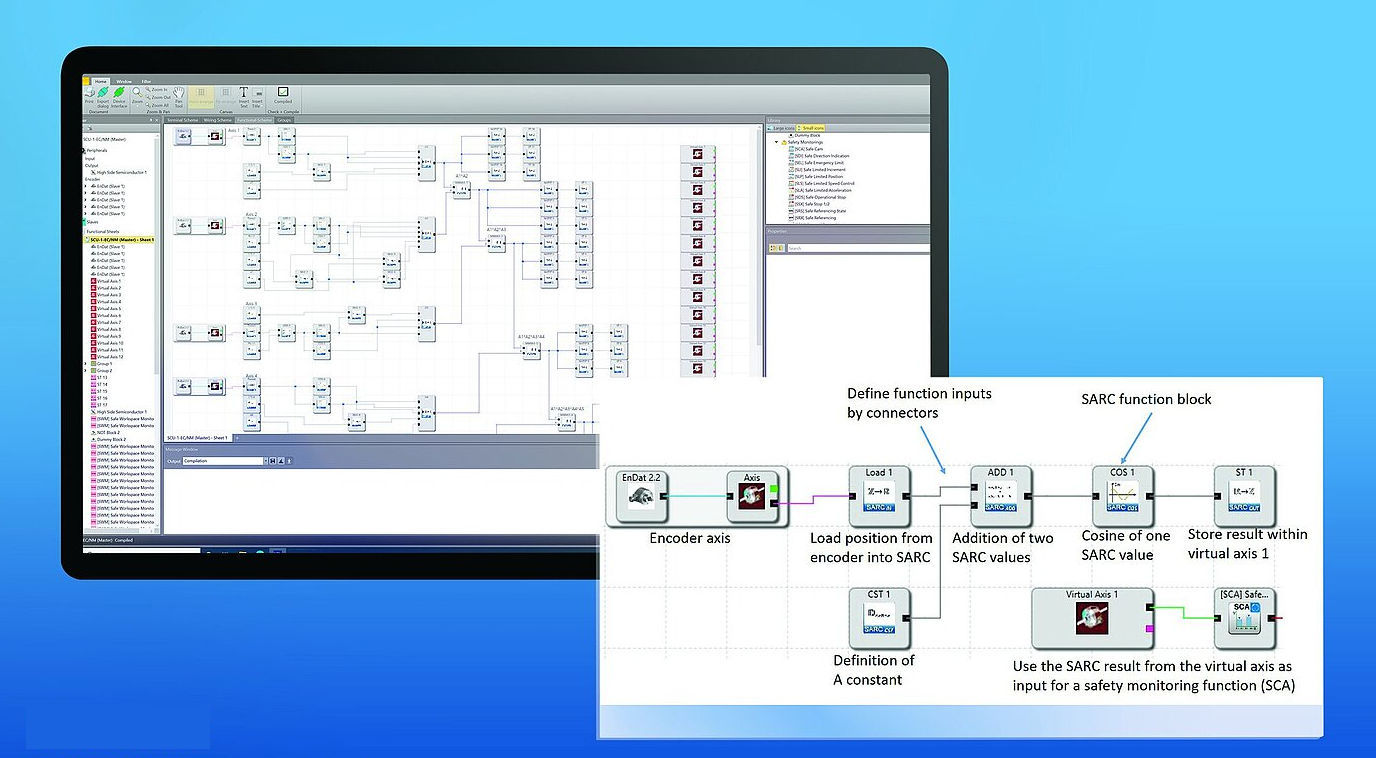Image resolution: width=1376 pixels, height=758 pixels.
Task: Switch to the Wiring Scheme tab
Action: (x=218, y=119)
